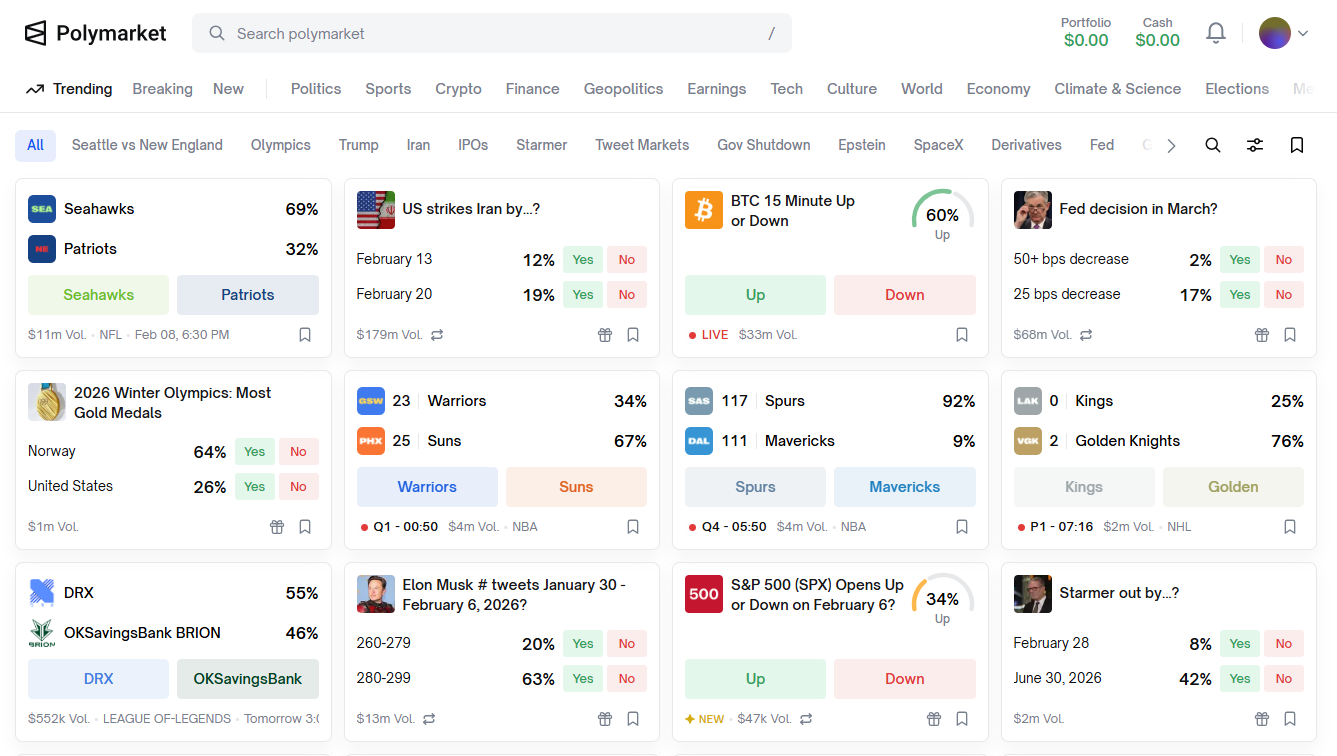Viewport: 1337px width, 756px height.
Task: Click the search magnifier in filter bar
Action: (1213, 145)
